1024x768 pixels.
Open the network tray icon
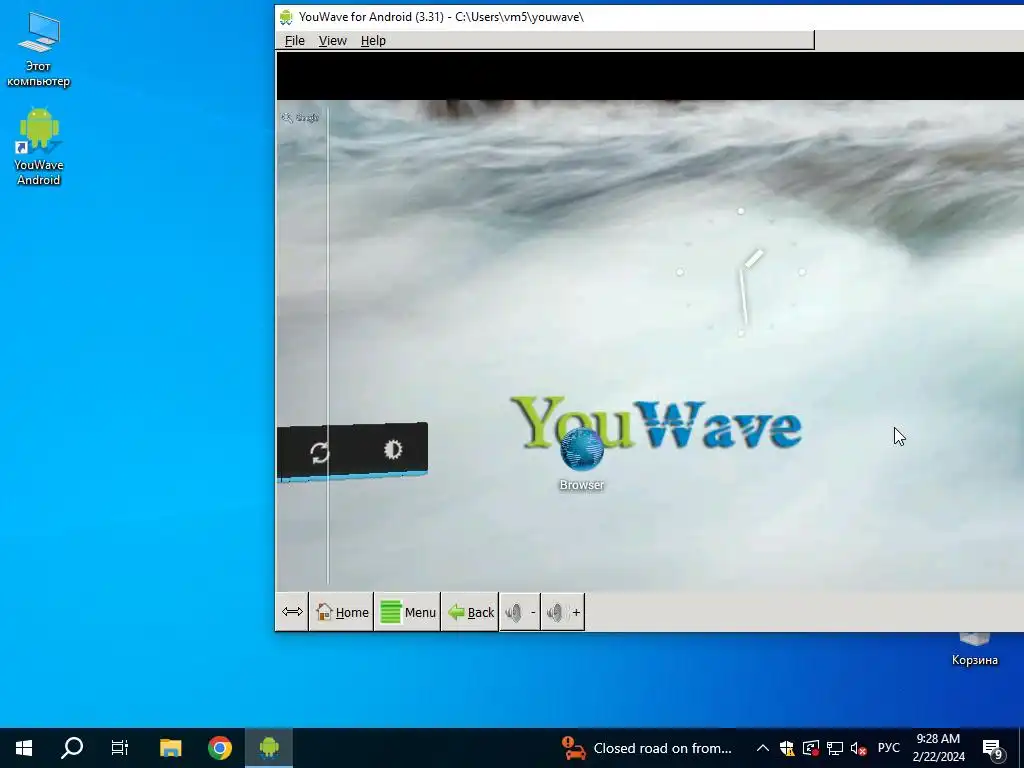tap(835, 748)
